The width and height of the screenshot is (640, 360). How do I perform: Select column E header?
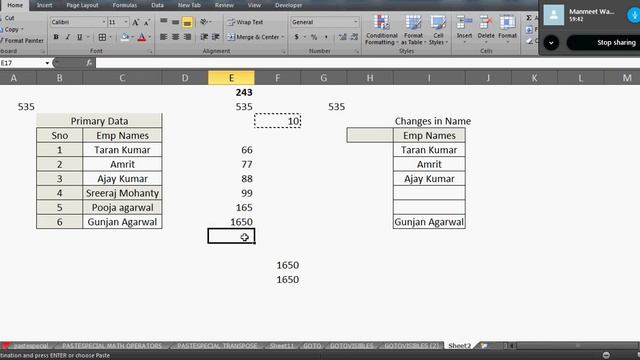(231, 78)
